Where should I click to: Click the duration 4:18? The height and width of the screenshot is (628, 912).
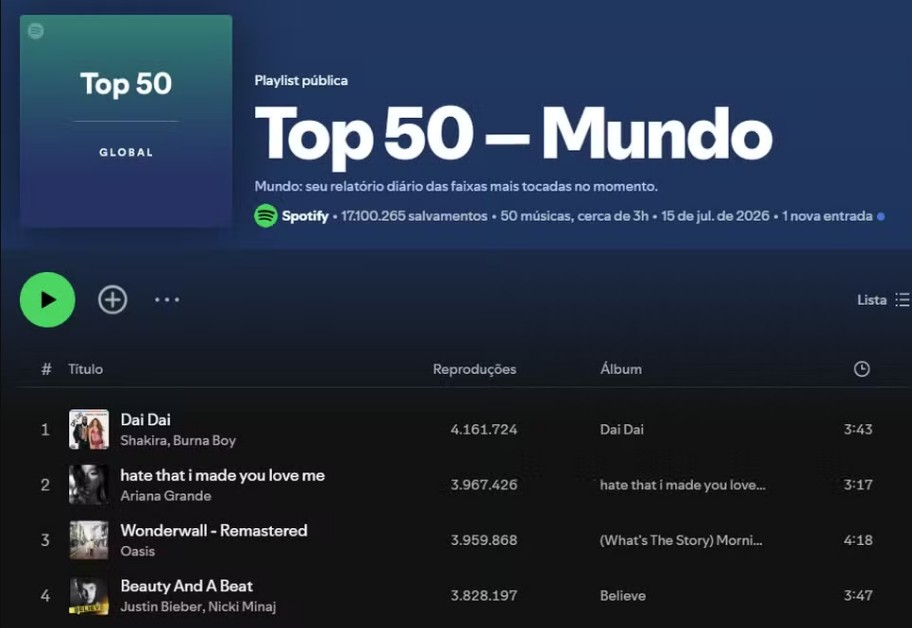(858, 540)
